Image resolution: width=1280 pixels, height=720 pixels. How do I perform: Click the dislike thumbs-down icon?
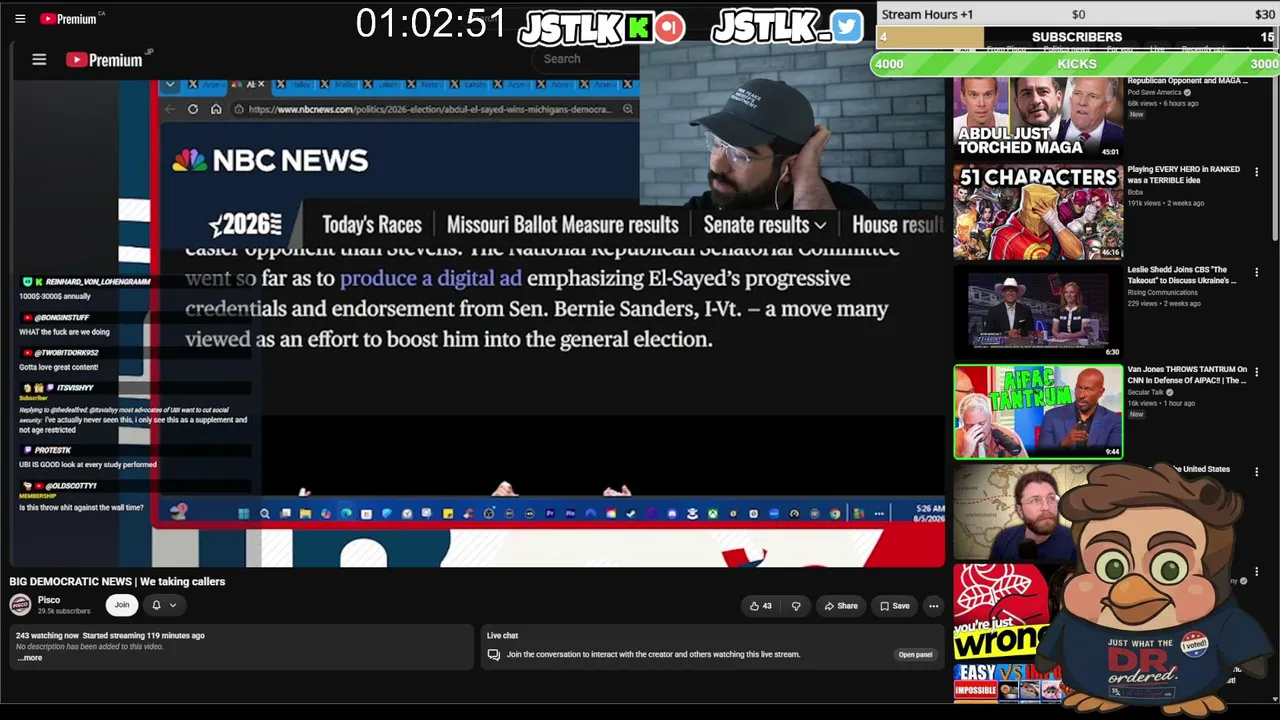[x=796, y=606]
